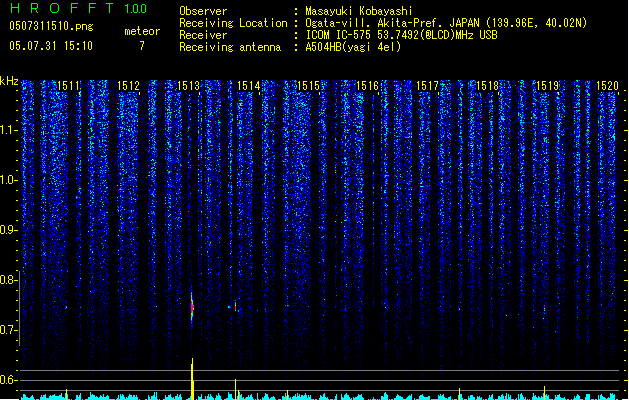
Task: Click the time marker 1518
Action: point(487,85)
